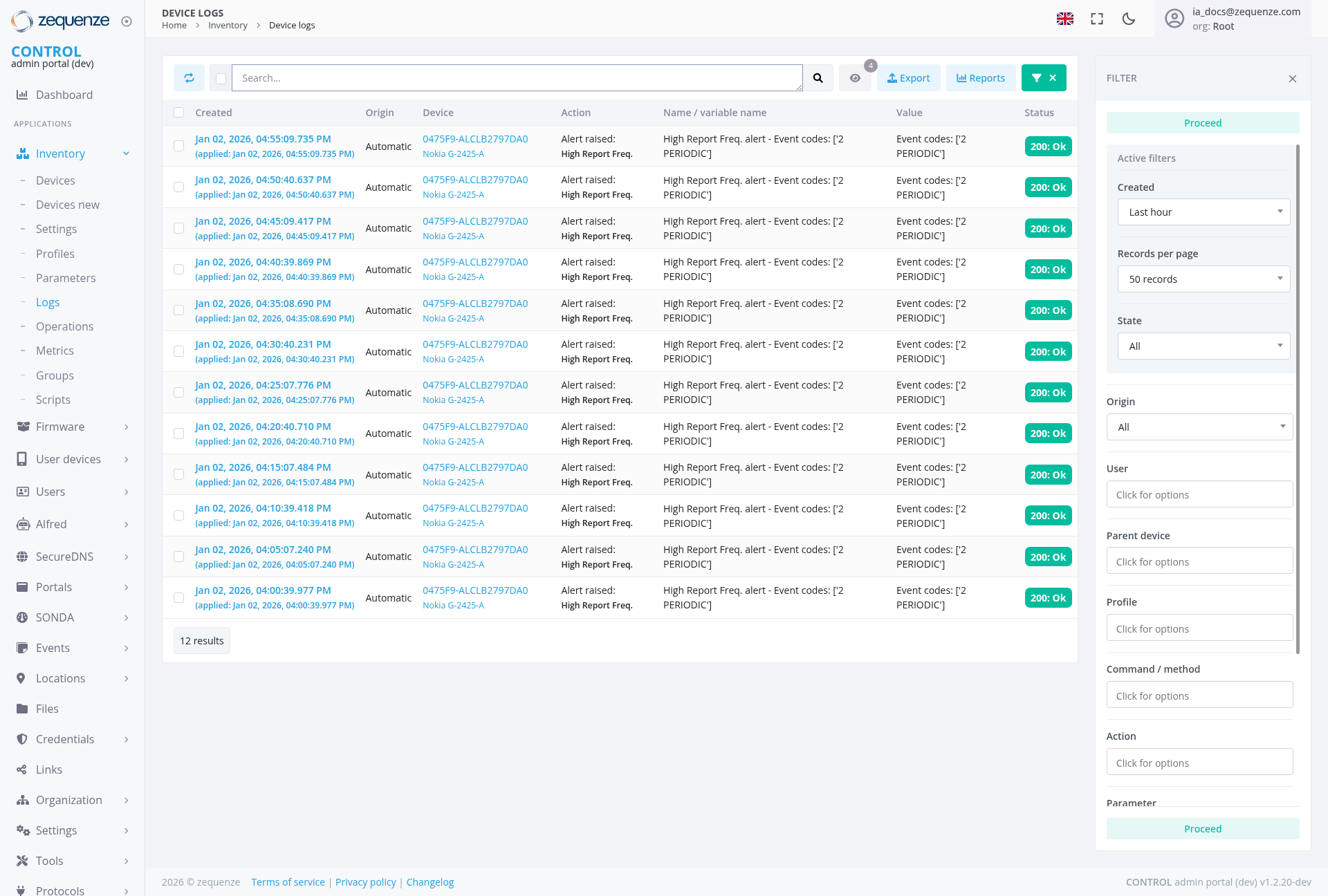
Task: Click the Locations pin icon
Action: pos(21,678)
